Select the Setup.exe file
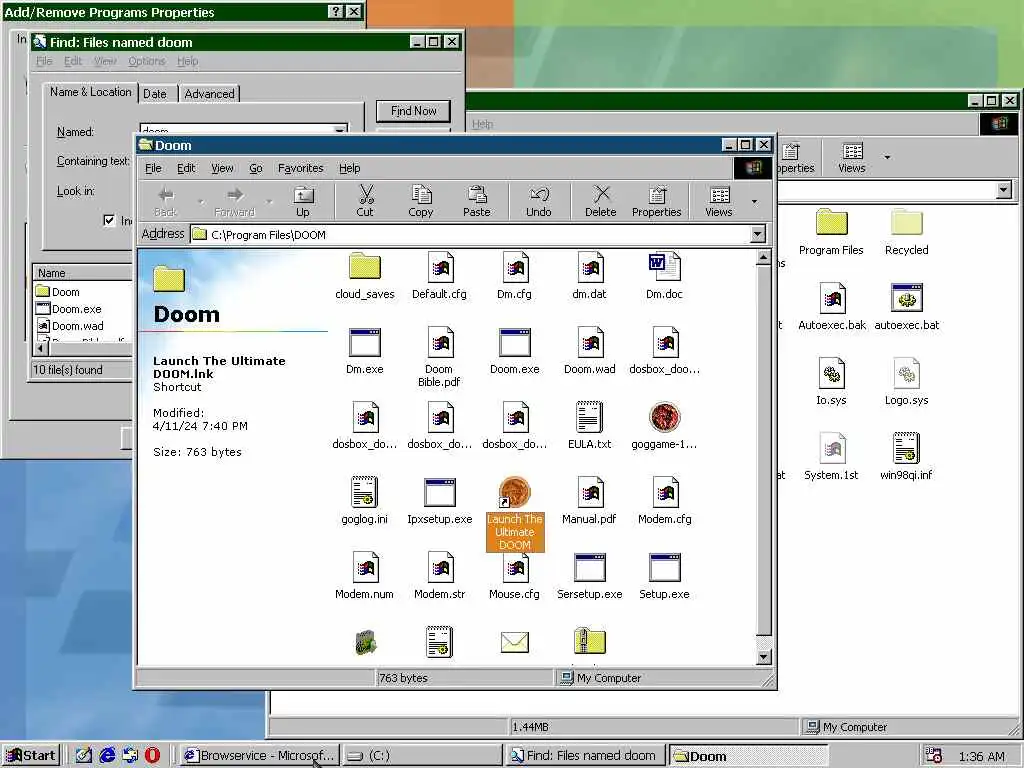Viewport: 1024px width, 768px height. 664,576
